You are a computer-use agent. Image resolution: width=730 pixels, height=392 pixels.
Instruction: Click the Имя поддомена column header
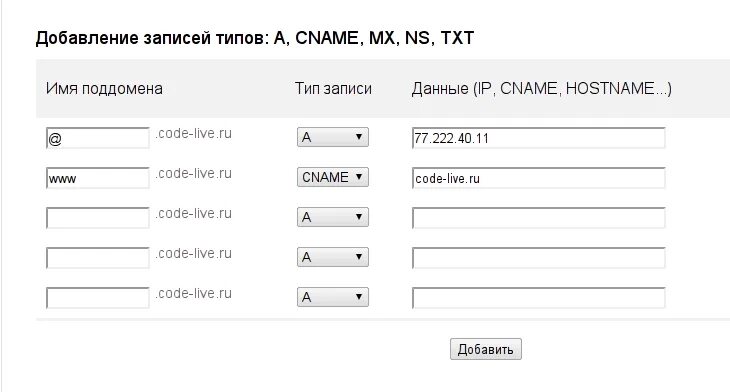coord(104,88)
